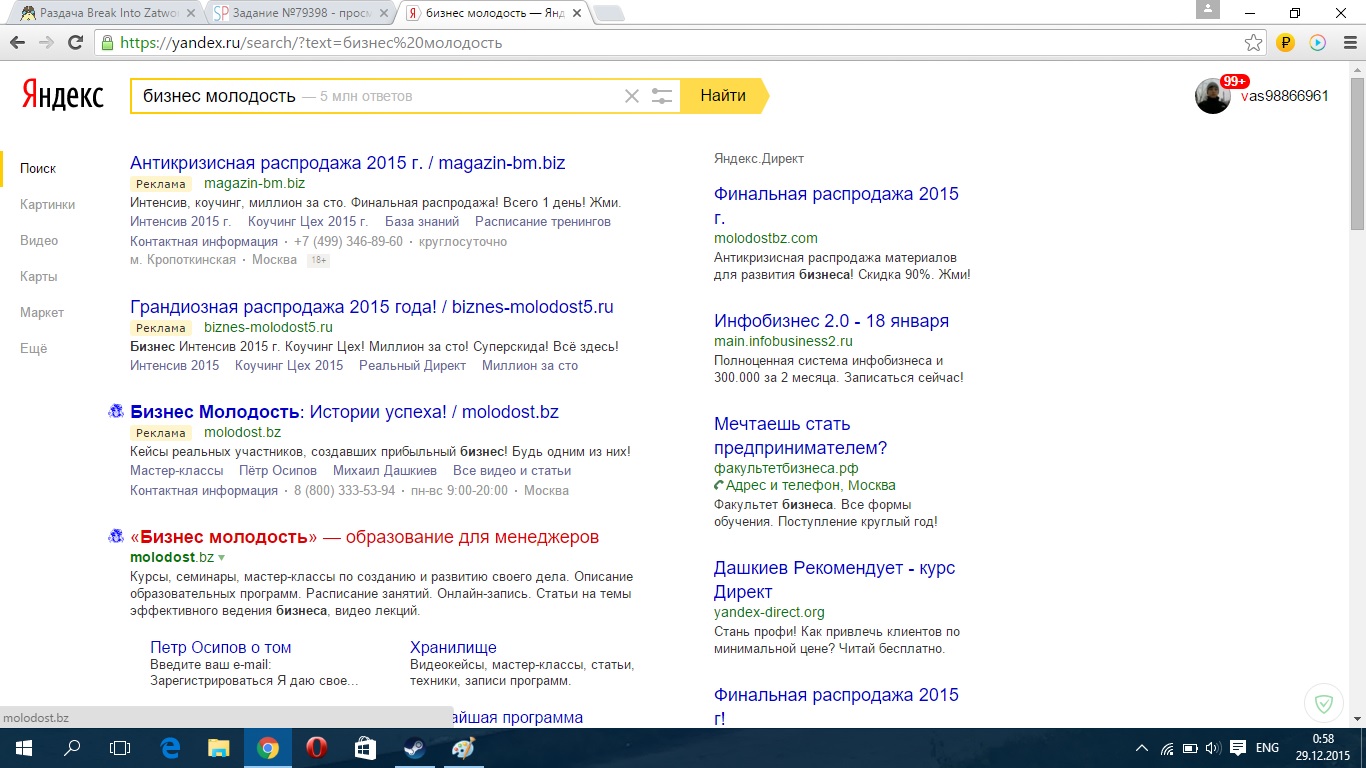Open the yellow P extension icon
The width and height of the screenshot is (1366, 768).
coord(1287,43)
